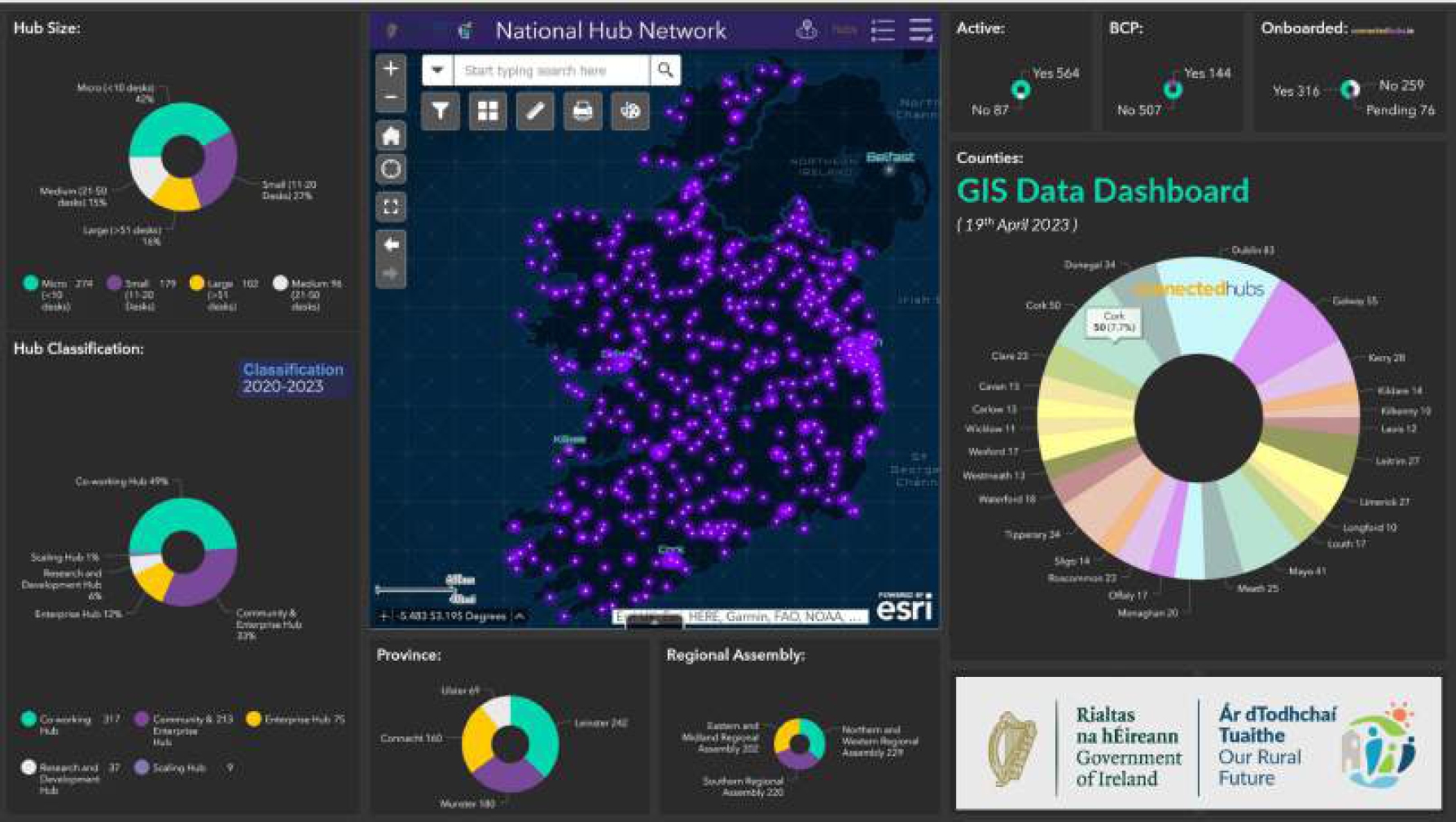Run the search with the magnifier icon
This screenshot has width=1456, height=822.
click(x=664, y=69)
